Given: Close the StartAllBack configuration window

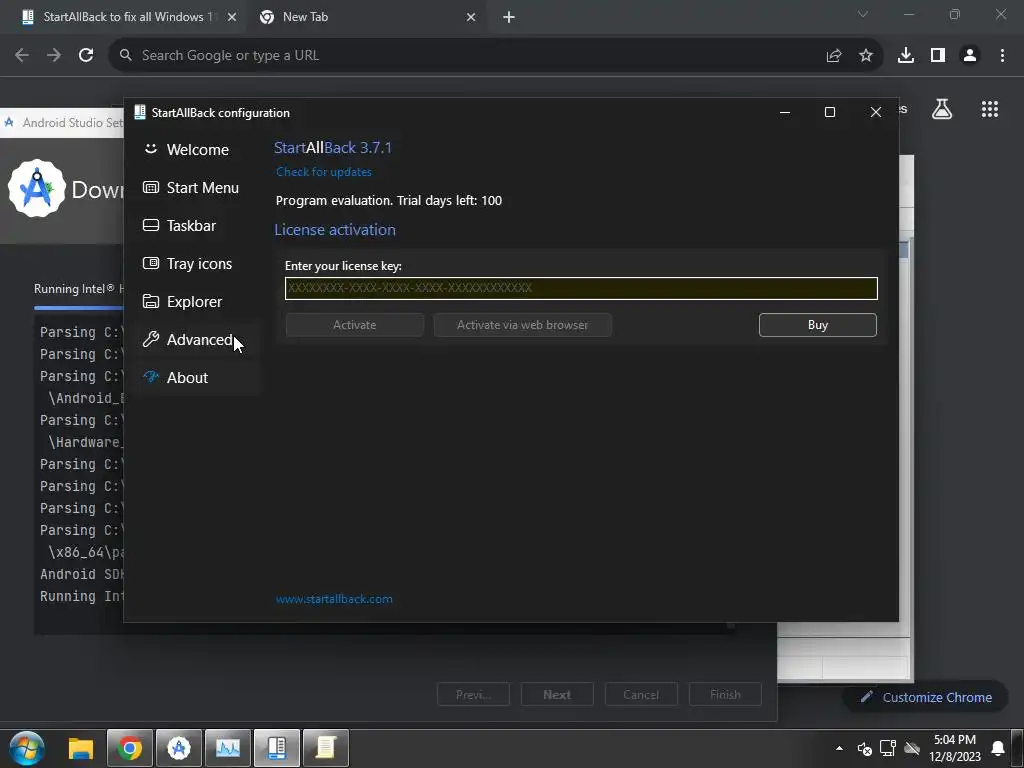Looking at the screenshot, I should tap(876, 112).
